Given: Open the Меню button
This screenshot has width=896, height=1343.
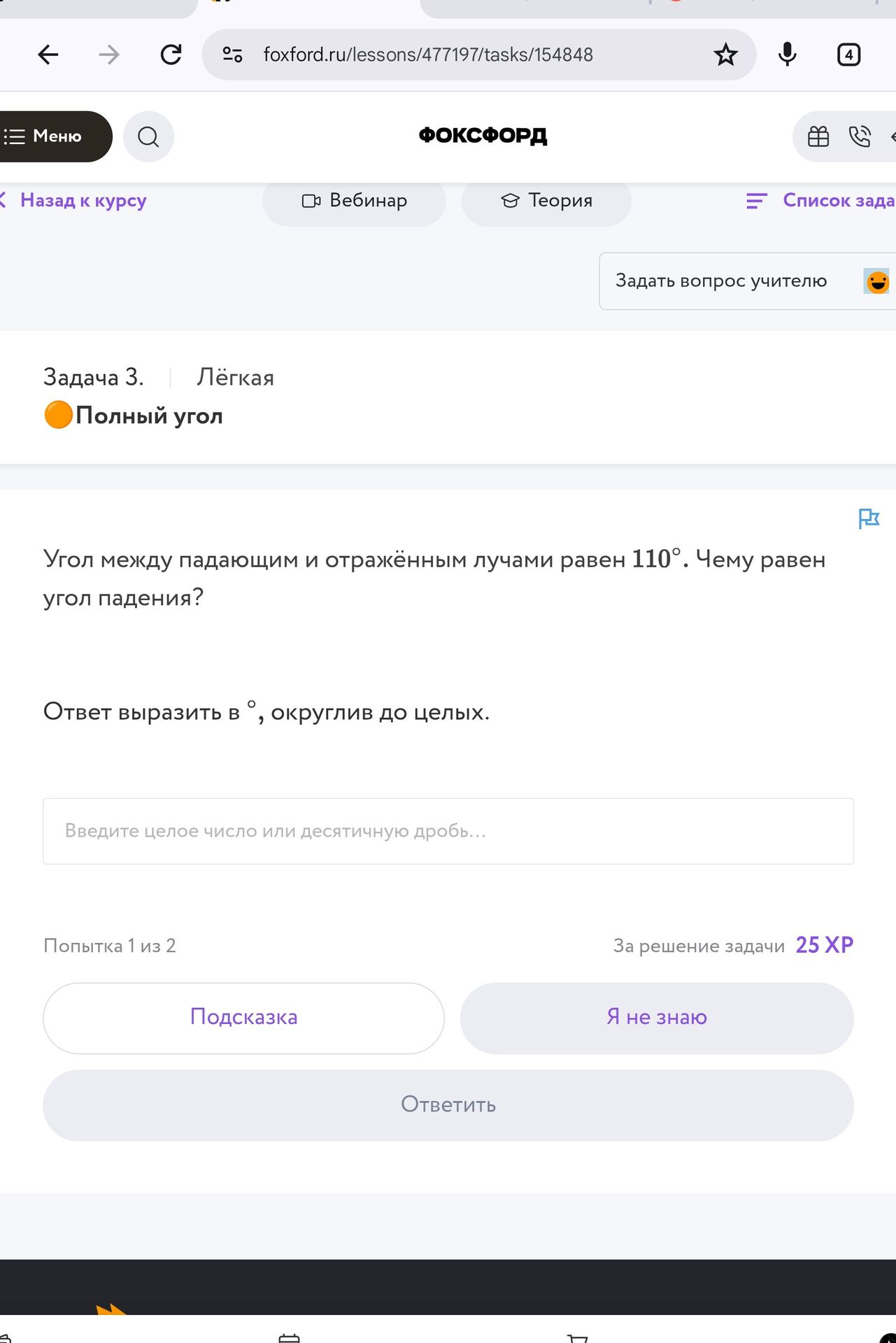Looking at the screenshot, I should [x=50, y=136].
